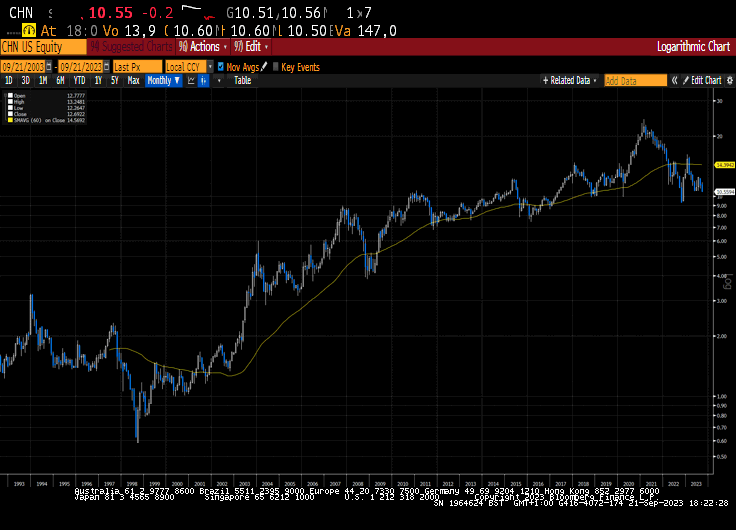Click the 2021 label on time axis
The height and width of the screenshot is (530, 736).
pyautogui.click(x=651, y=484)
